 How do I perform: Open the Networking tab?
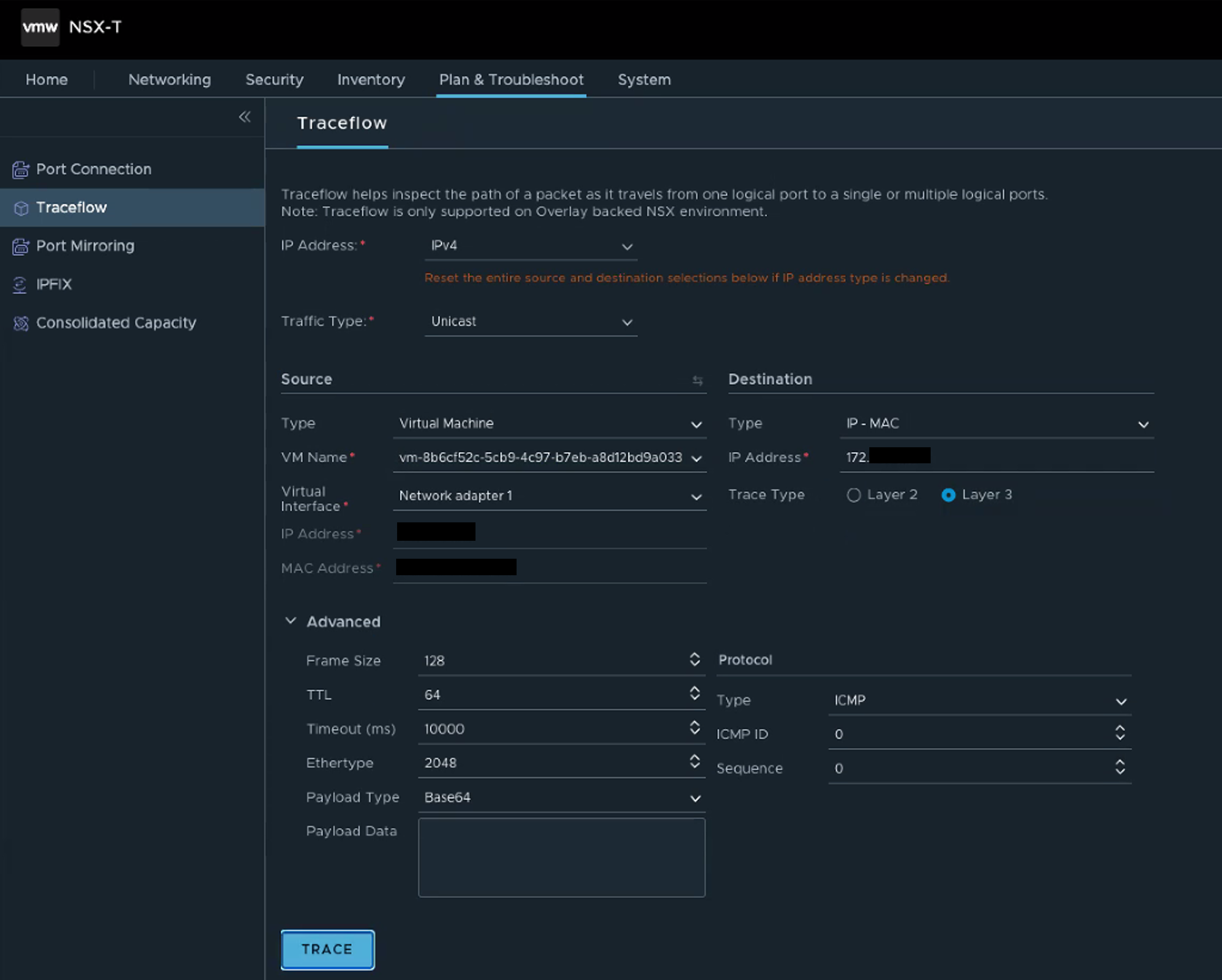[x=170, y=79]
